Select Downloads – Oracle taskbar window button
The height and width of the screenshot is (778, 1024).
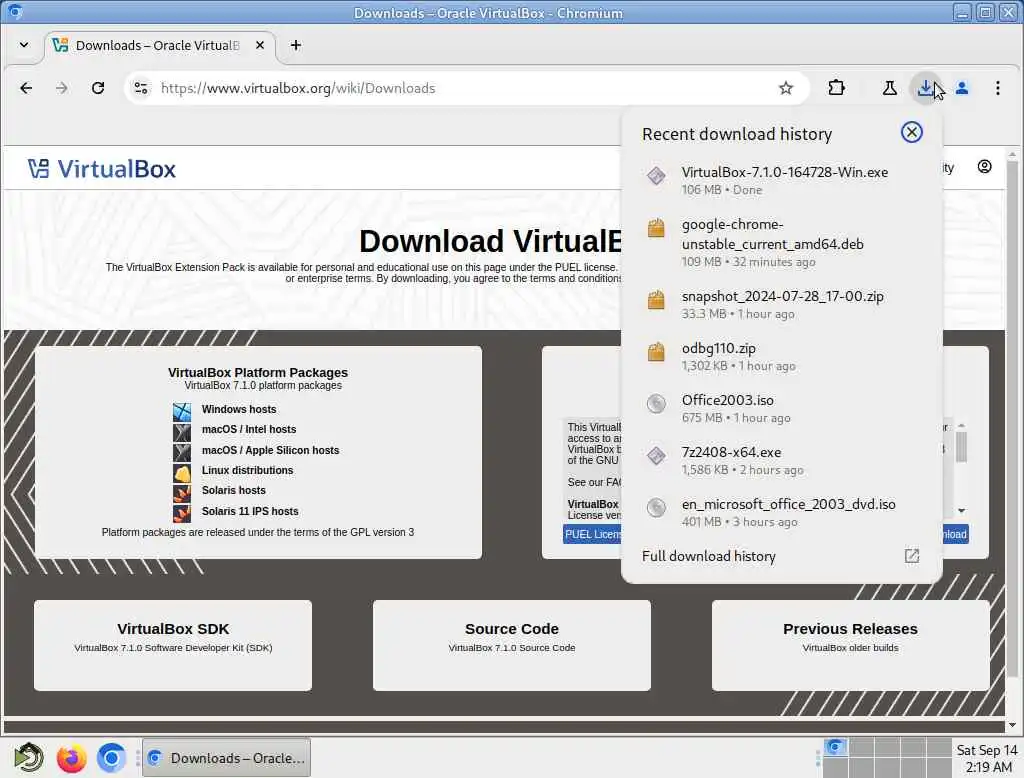point(227,758)
